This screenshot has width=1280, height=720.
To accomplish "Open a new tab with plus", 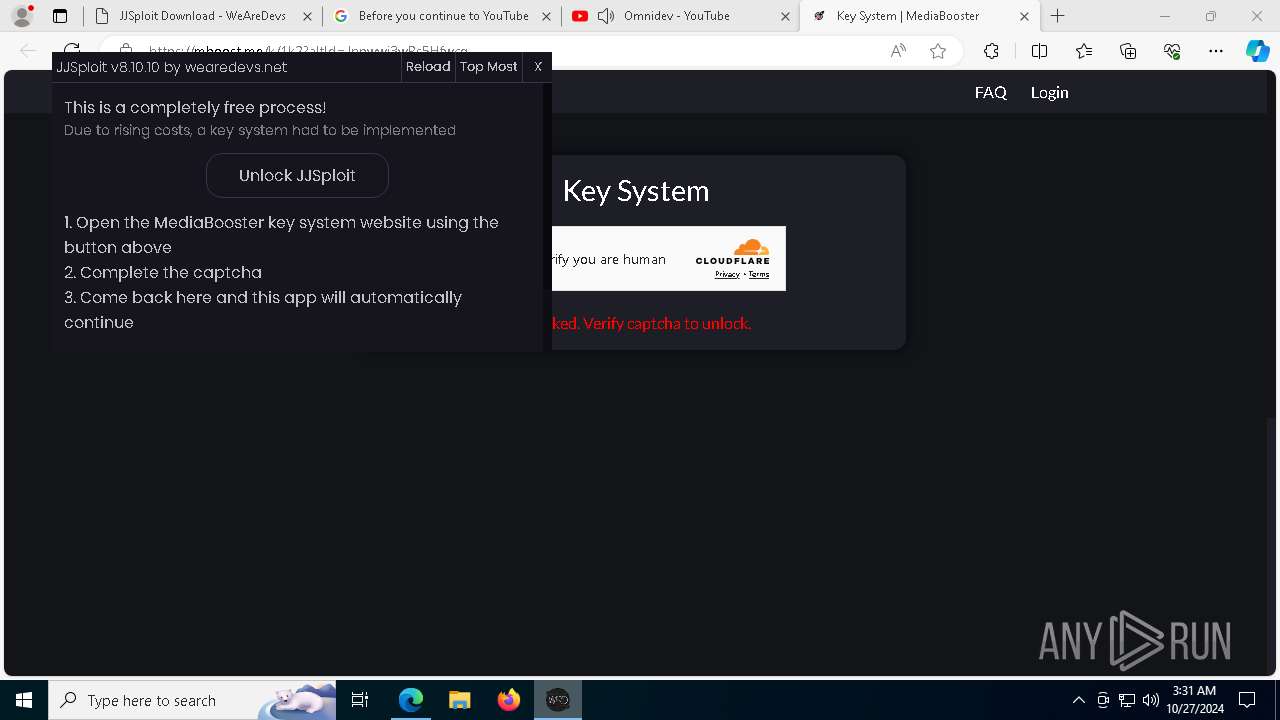I will click(1058, 16).
